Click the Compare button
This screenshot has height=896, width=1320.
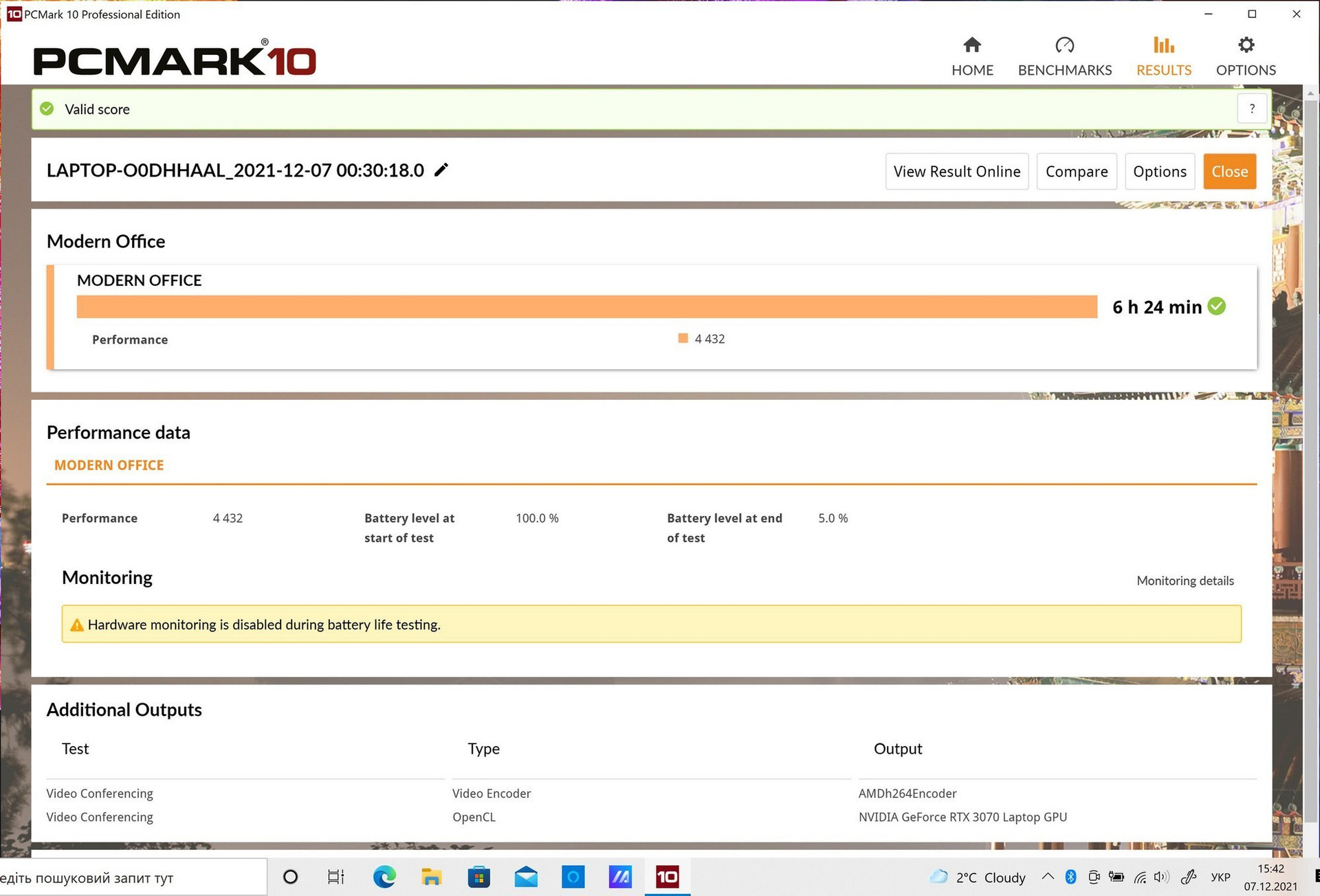pyautogui.click(x=1077, y=171)
